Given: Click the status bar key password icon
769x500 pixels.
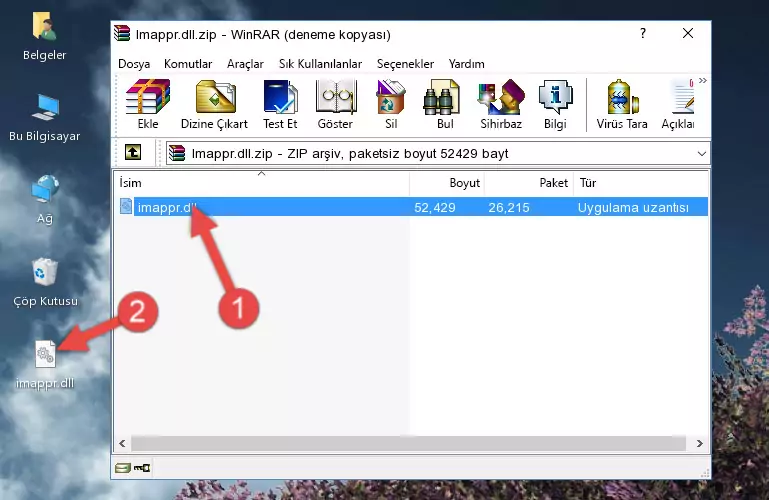Looking at the screenshot, I should click(x=142, y=468).
